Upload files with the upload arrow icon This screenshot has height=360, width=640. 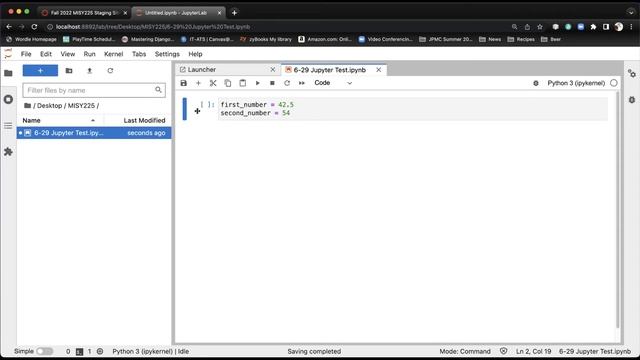(90, 71)
